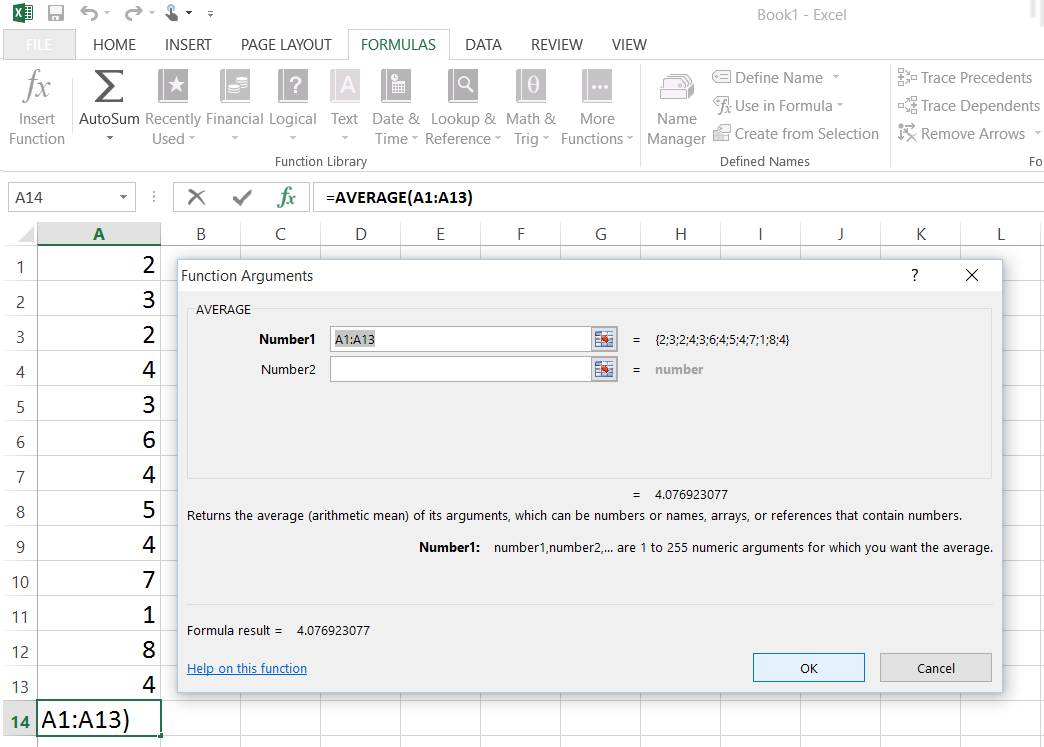The height and width of the screenshot is (747, 1044).
Task: Select row 14 header
Action: [20, 722]
